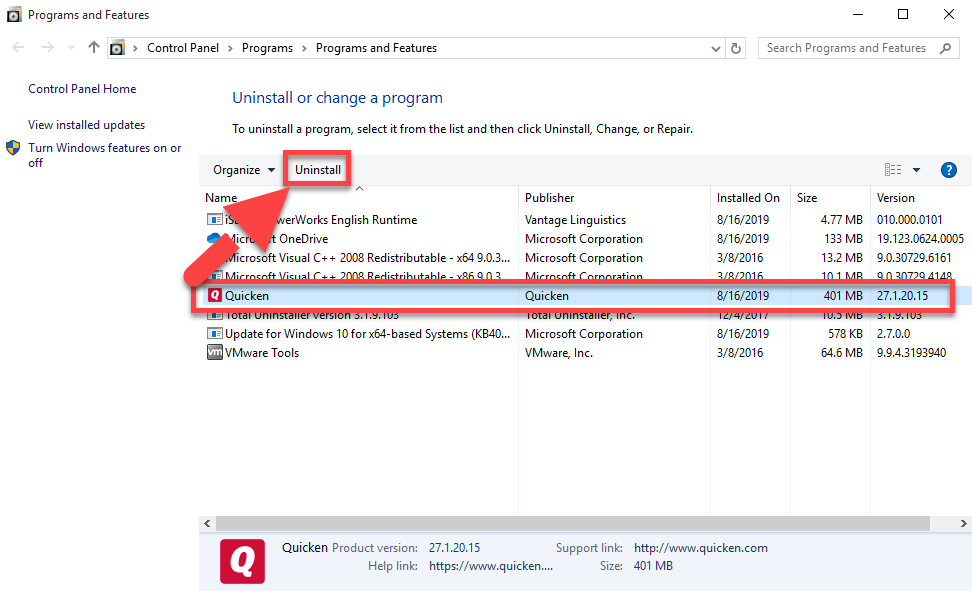Click the change view icon

coord(893,170)
